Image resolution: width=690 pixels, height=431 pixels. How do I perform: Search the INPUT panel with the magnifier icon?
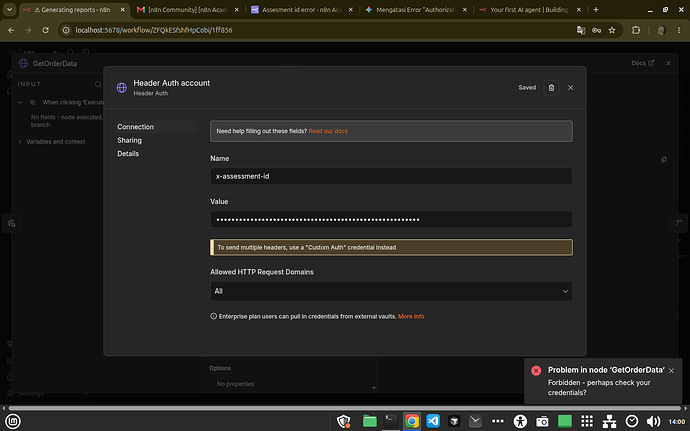point(98,84)
